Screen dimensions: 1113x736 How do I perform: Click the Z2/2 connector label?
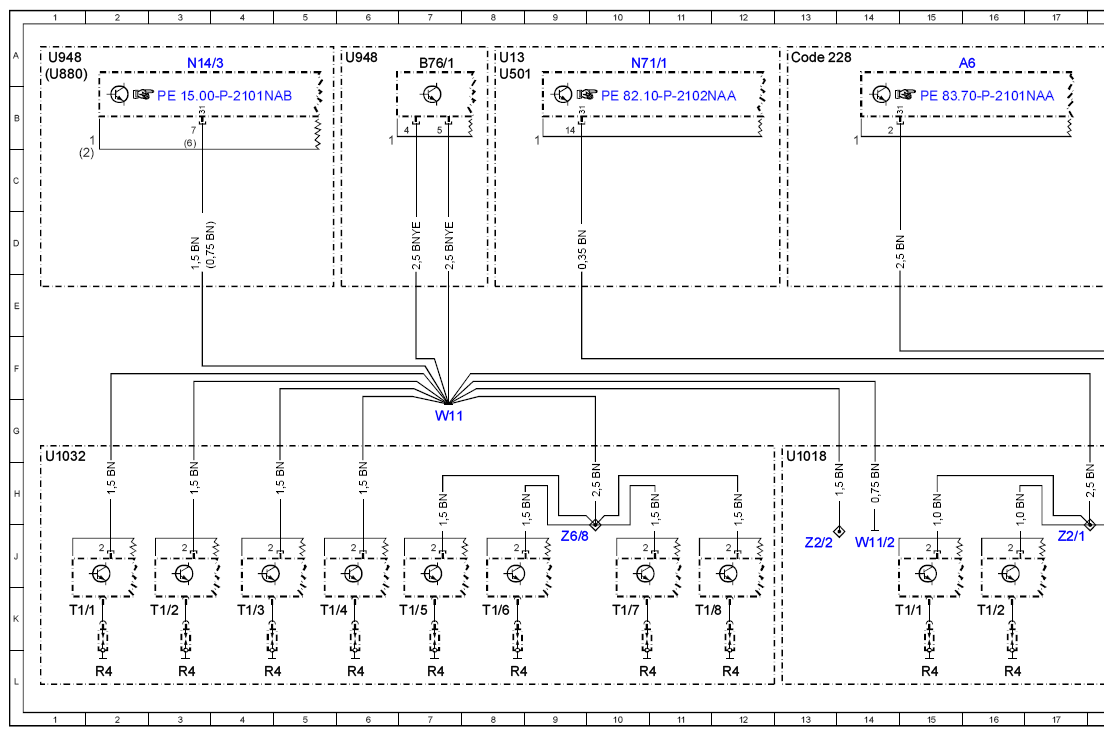818,542
